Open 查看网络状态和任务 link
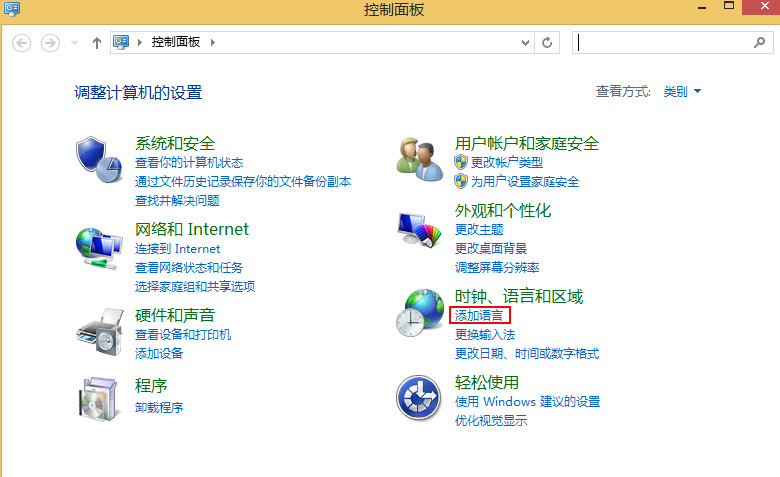 click(189, 268)
